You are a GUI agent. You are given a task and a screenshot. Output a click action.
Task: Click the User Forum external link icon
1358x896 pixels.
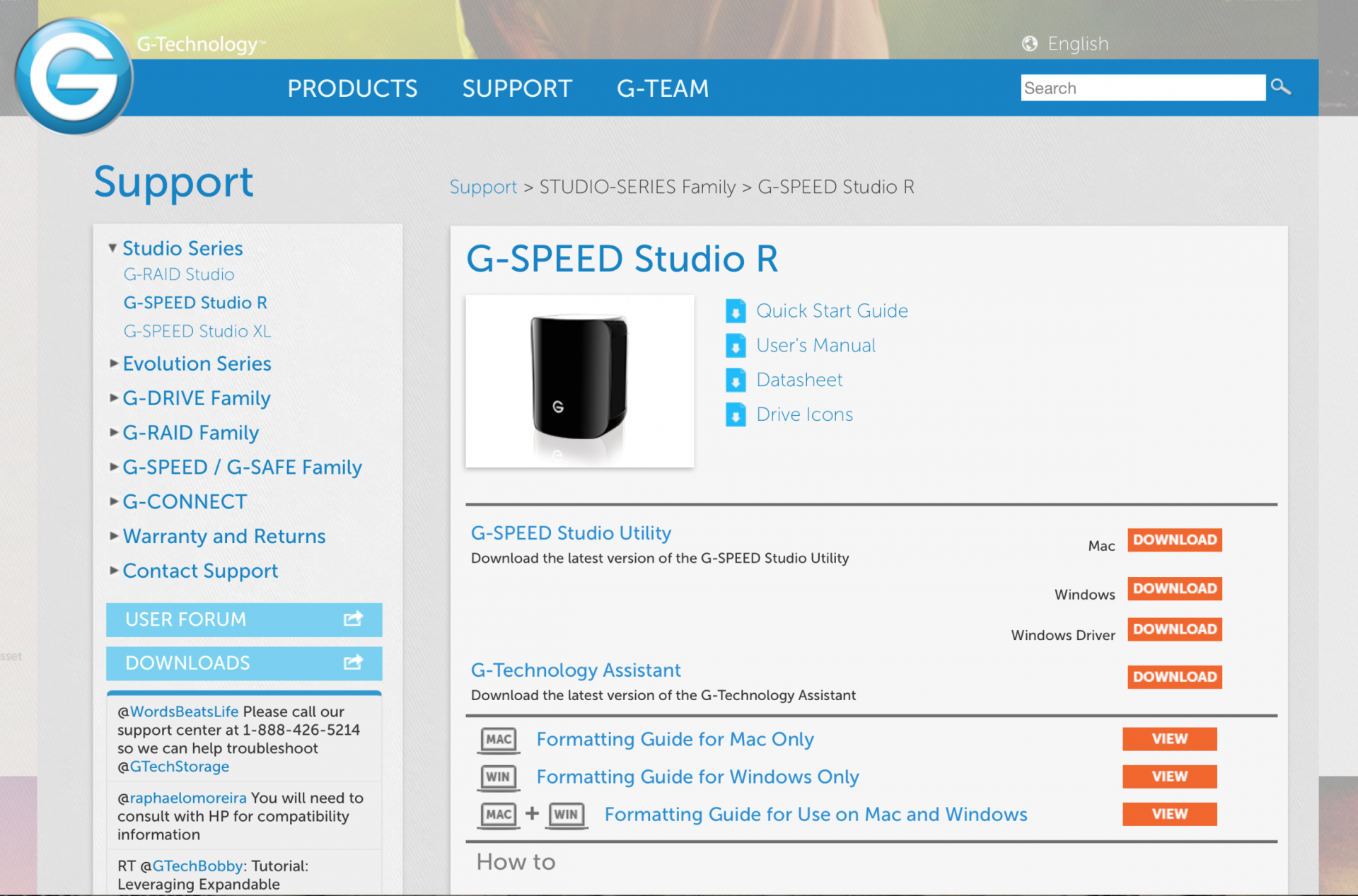(x=353, y=619)
